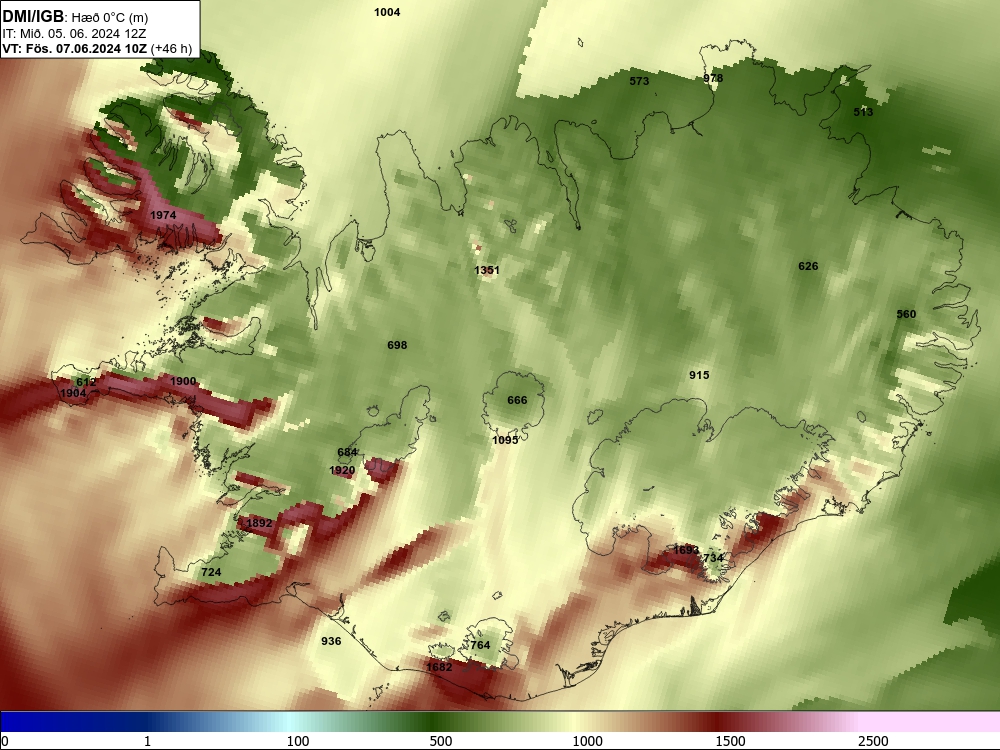The height and width of the screenshot is (750, 1000).
Task: Click the map value 978
Action: point(713,78)
